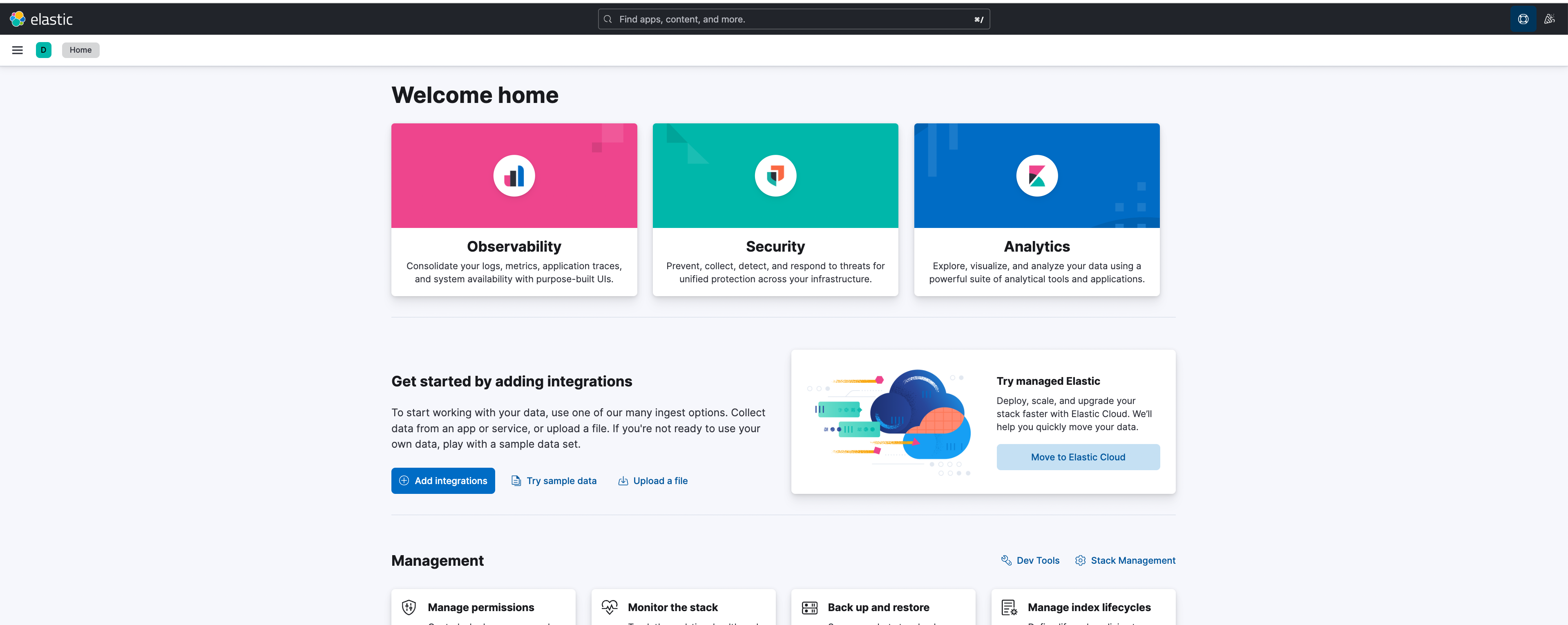Click the Back up and restore icon
The height and width of the screenshot is (625, 1568).
(810, 607)
